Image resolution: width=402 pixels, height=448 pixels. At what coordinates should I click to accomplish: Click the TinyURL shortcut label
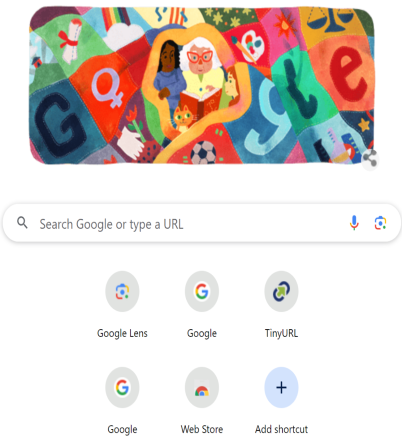point(281,333)
